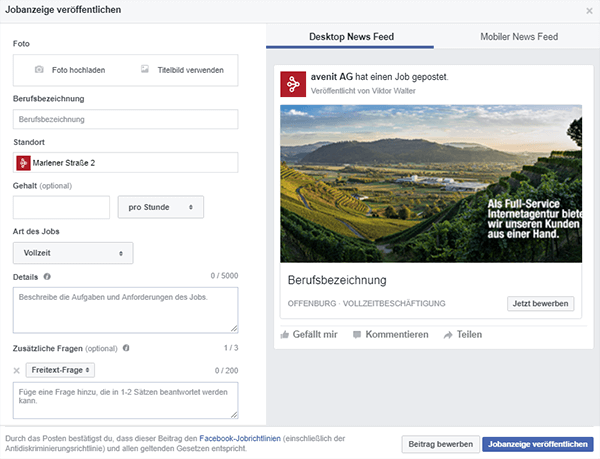Screen dimensions: 600x459
Task: Focus the Berufsbezeichnung input field
Action: coord(126,119)
